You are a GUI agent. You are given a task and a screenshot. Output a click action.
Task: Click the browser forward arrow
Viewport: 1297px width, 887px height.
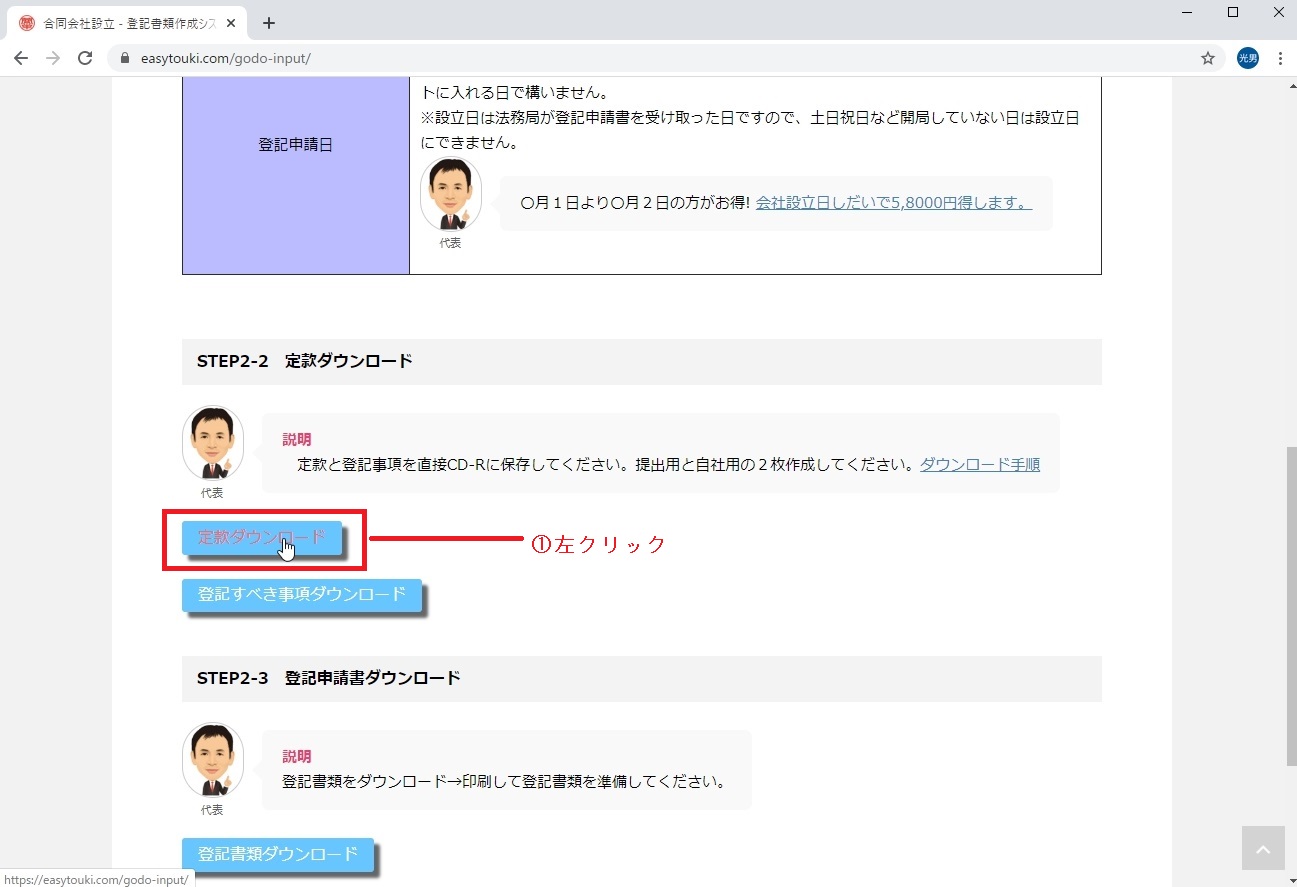(53, 58)
